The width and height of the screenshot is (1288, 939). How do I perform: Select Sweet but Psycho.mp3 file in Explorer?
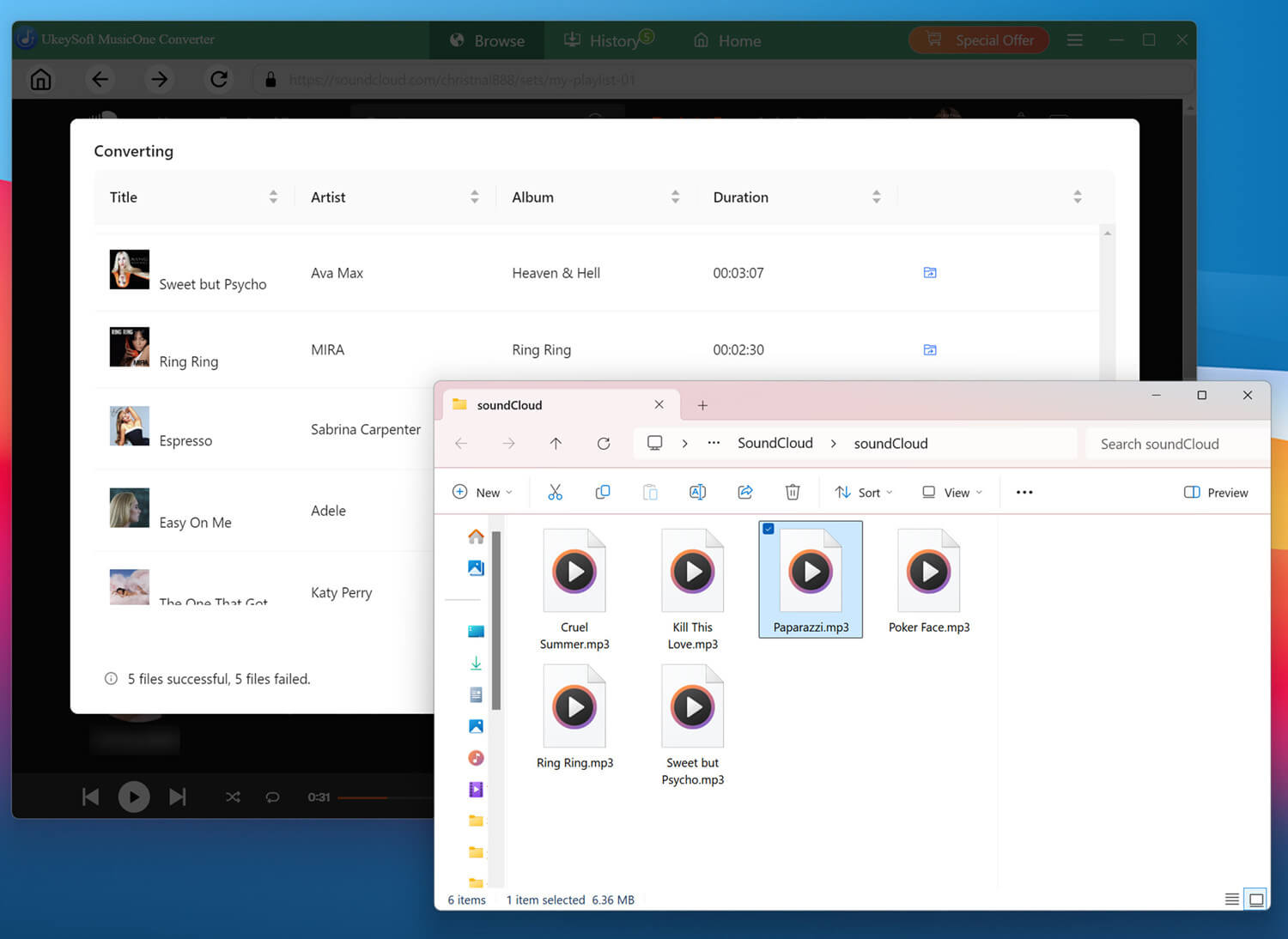point(693,725)
